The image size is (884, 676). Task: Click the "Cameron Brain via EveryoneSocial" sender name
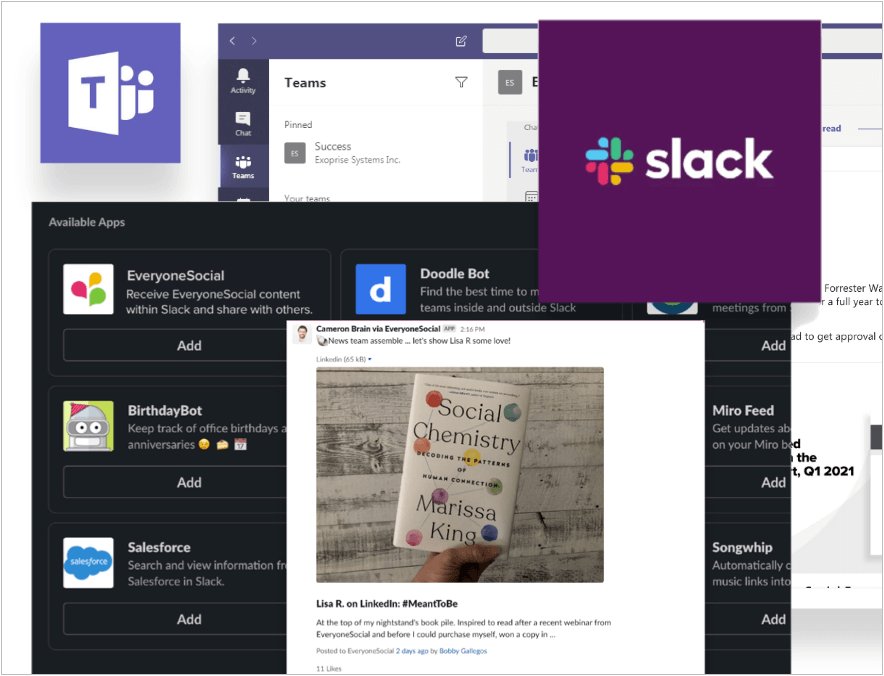pos(378,329)
